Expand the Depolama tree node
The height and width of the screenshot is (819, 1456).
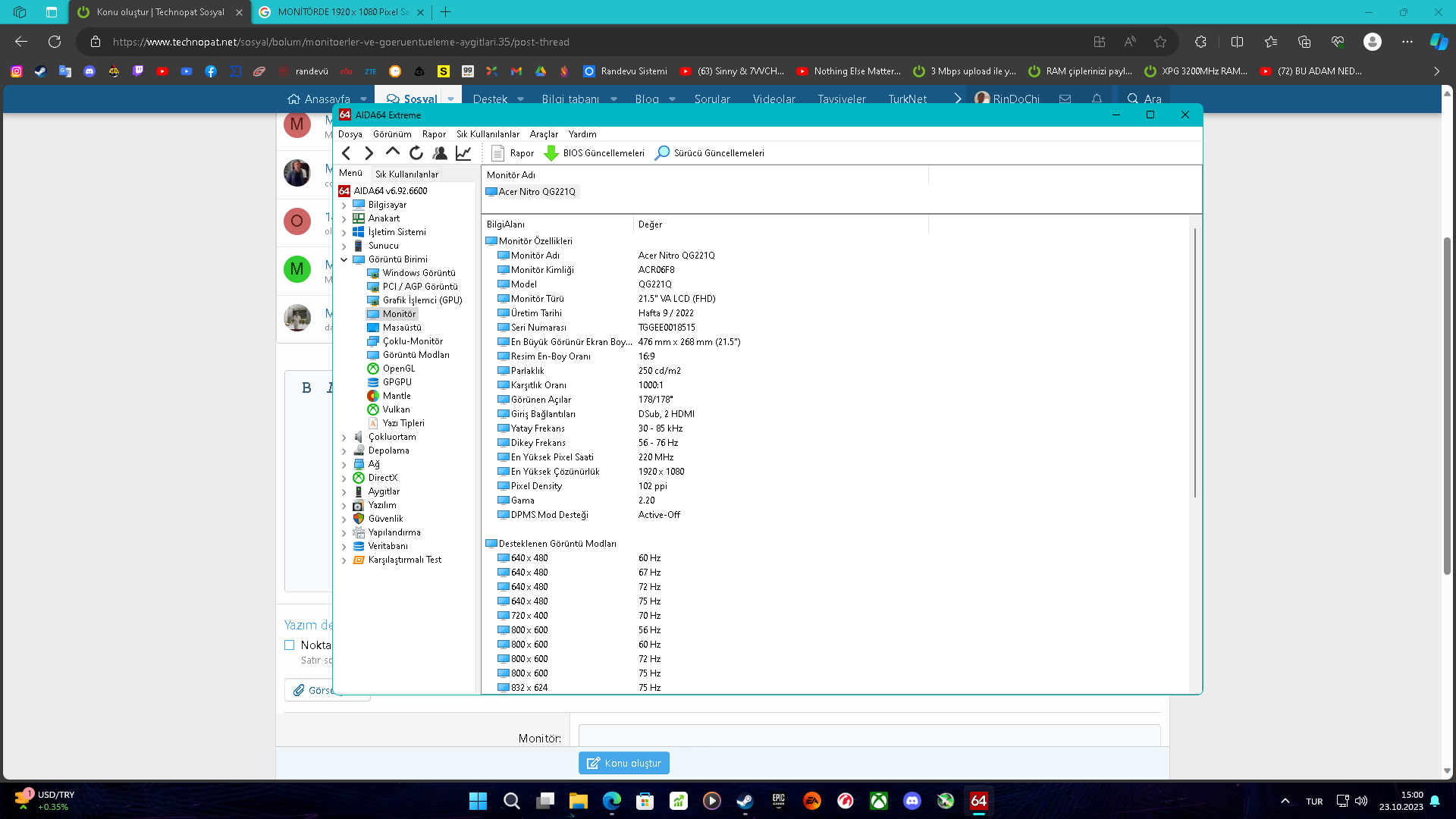tap(344, 451)
